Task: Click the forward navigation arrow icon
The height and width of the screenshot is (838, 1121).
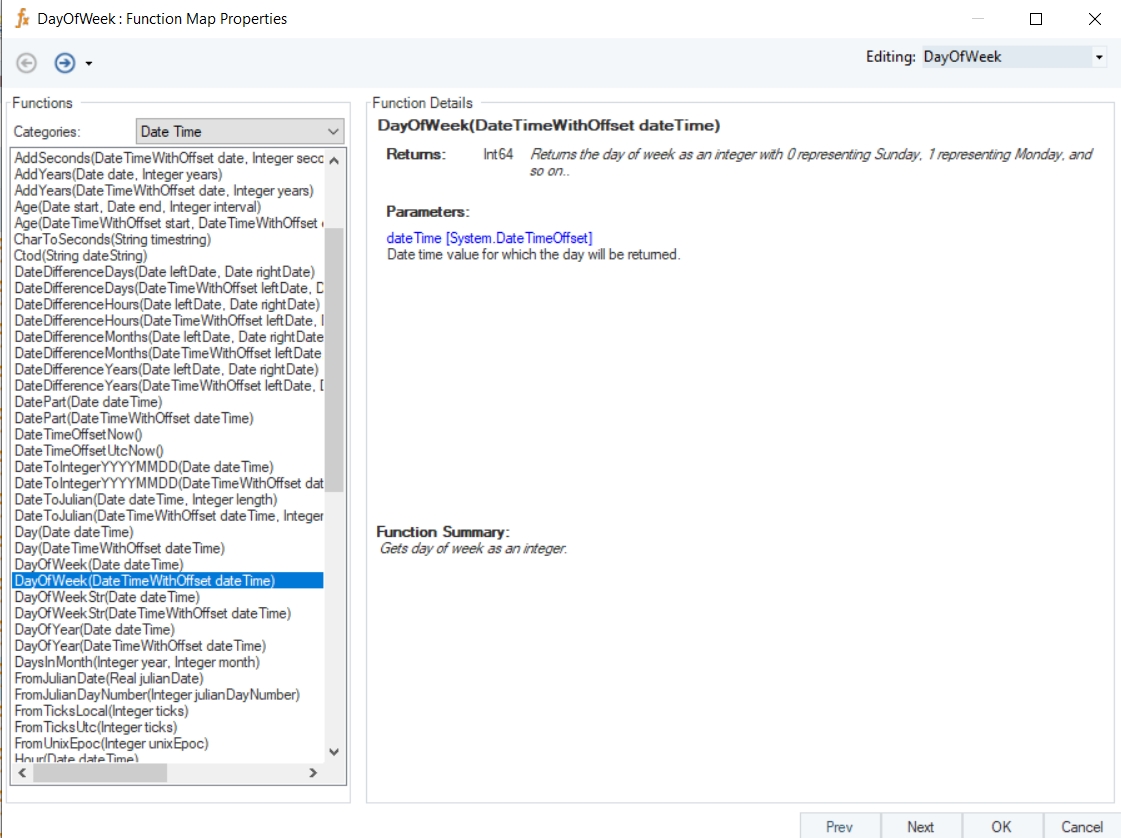Action: 65,63
